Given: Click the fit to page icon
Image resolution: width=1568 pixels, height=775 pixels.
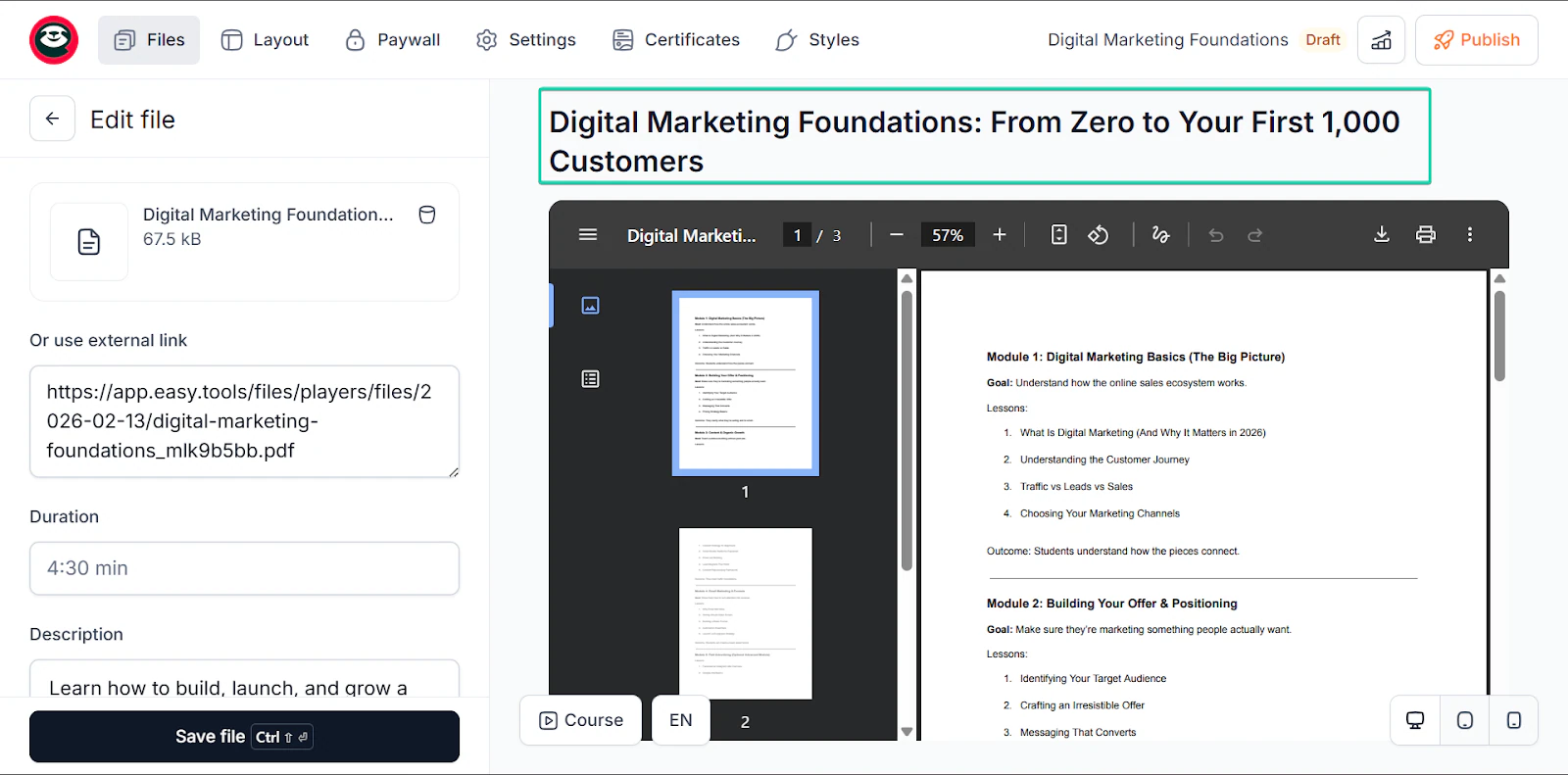Looking at the screenshot, I should coord(1058,235).
